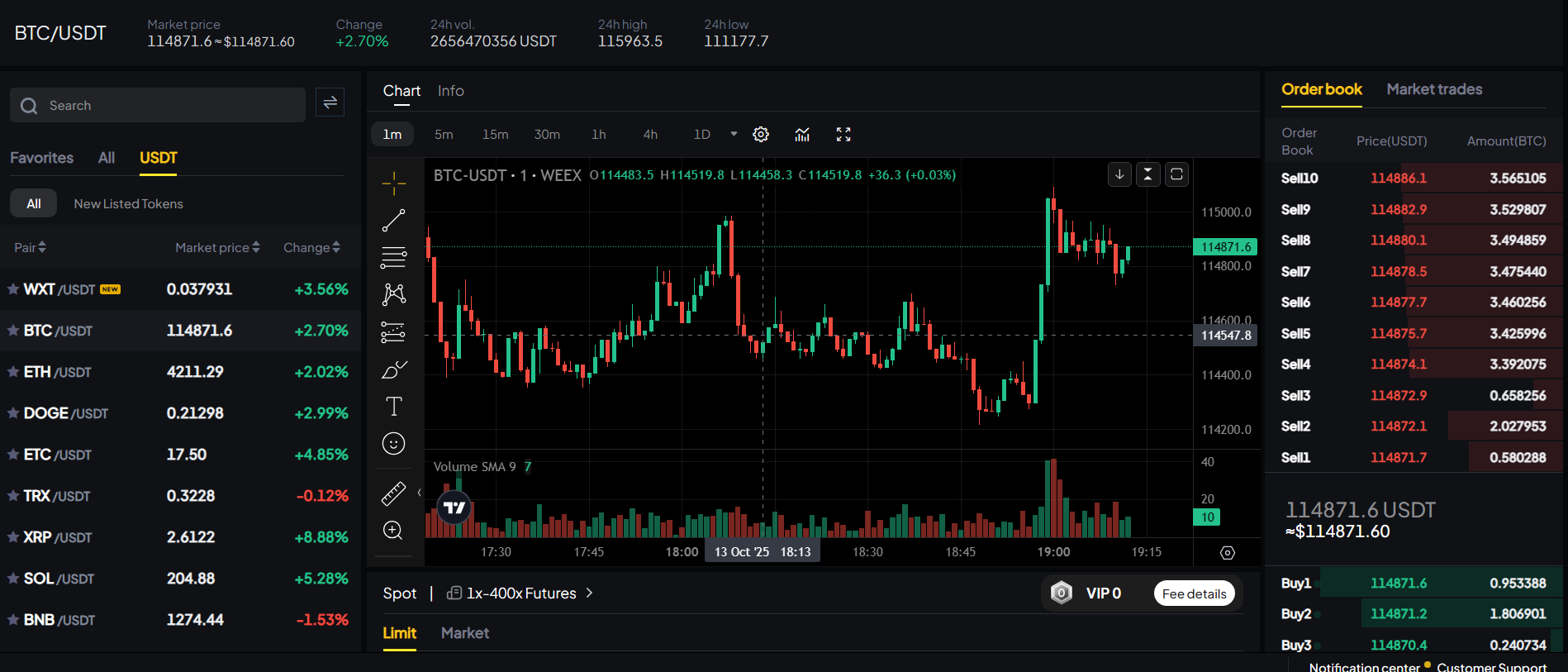Click Sell10 price 114886.1

pyautogui.click(x=1398, y=178)
